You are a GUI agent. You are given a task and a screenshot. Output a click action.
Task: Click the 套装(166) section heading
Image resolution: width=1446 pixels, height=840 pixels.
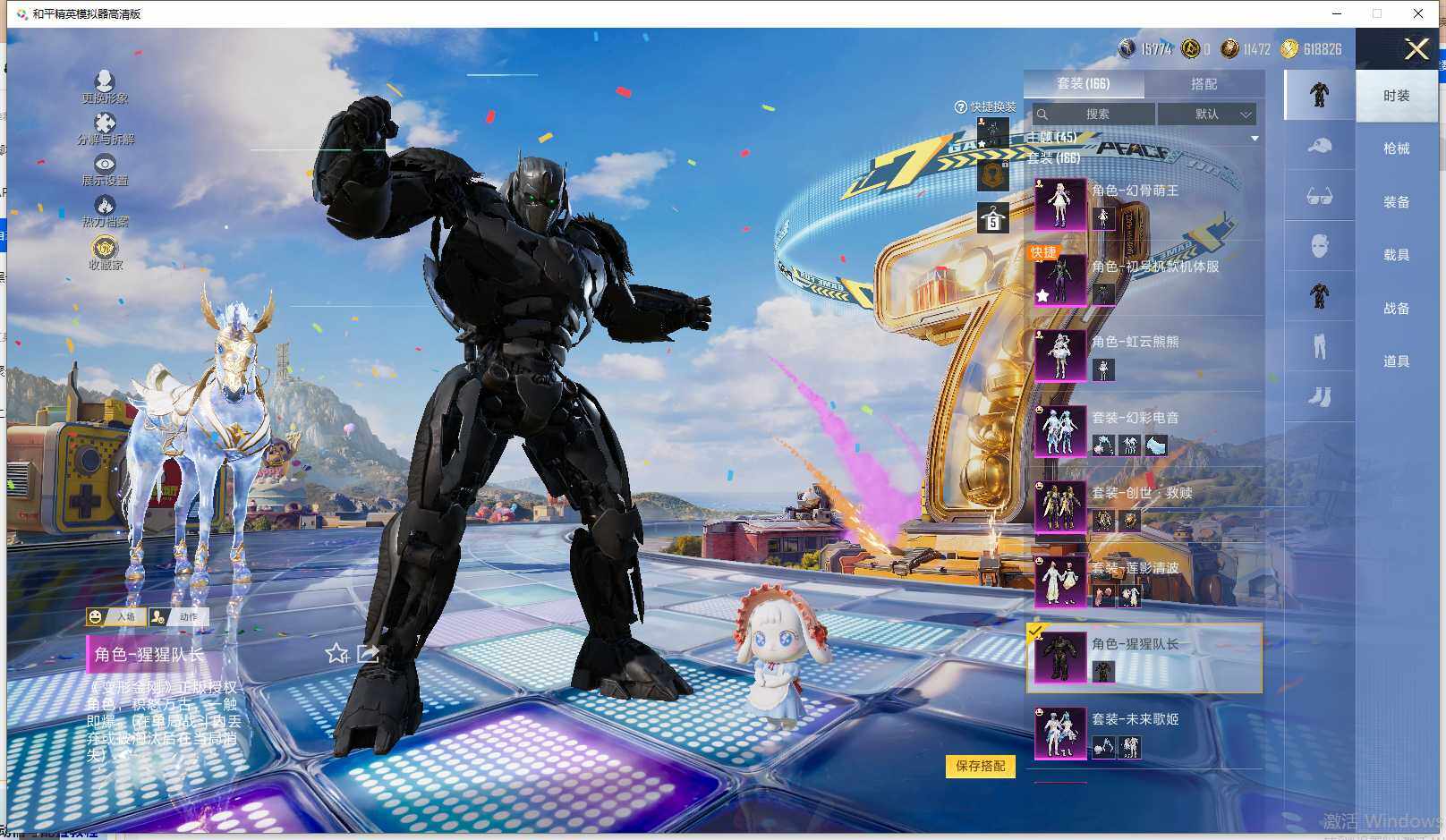pyautogui.click(x=1053, y=158)
